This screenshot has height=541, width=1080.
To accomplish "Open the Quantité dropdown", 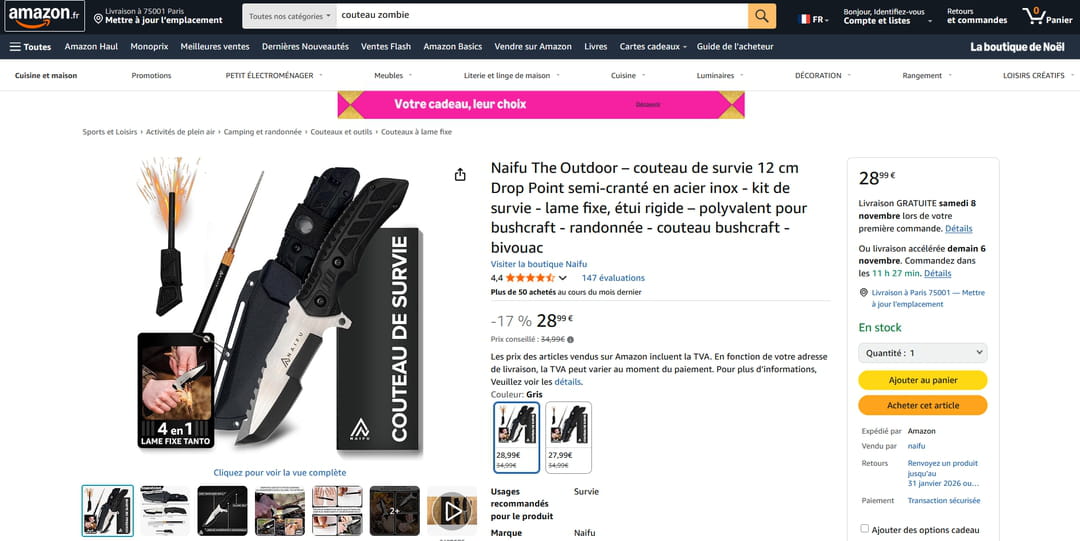I will click(922, 353).
